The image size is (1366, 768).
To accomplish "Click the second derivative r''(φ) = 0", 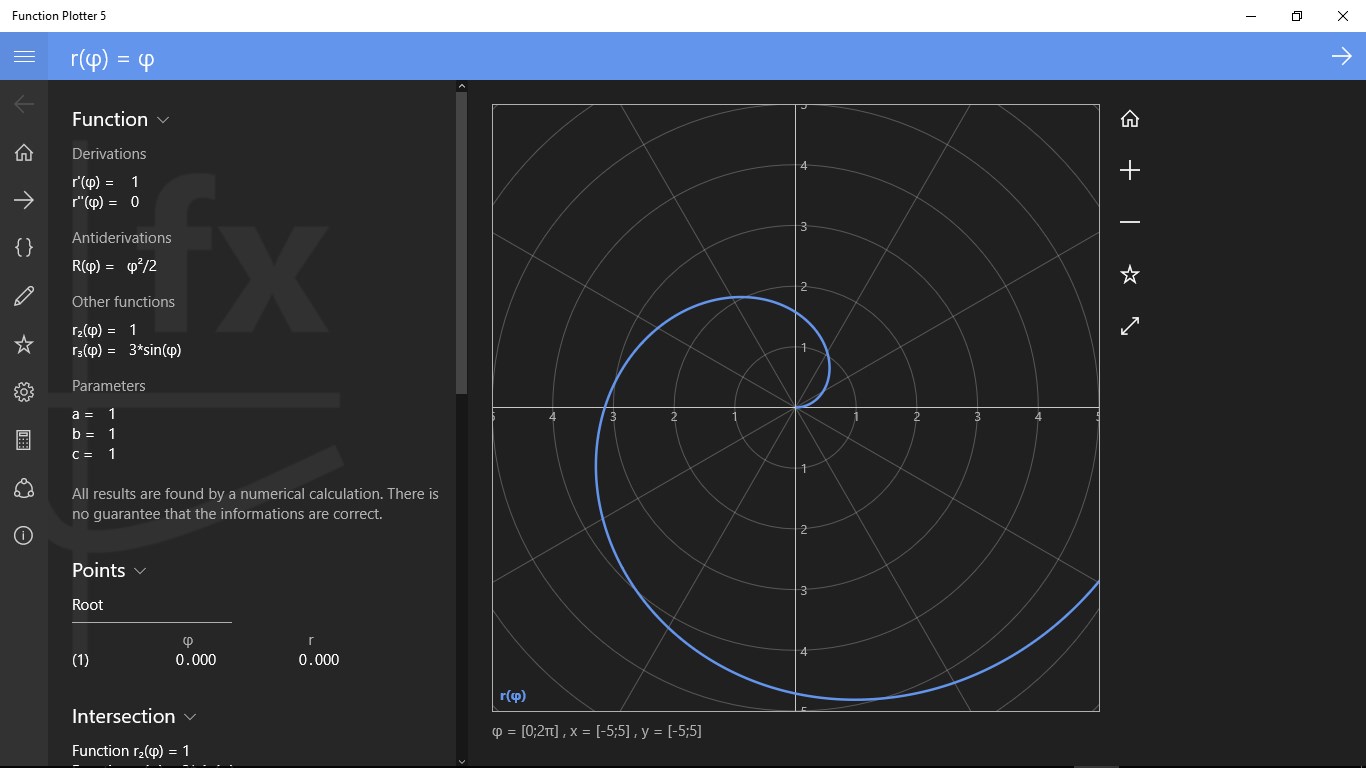I will click(x=106, y=202).
